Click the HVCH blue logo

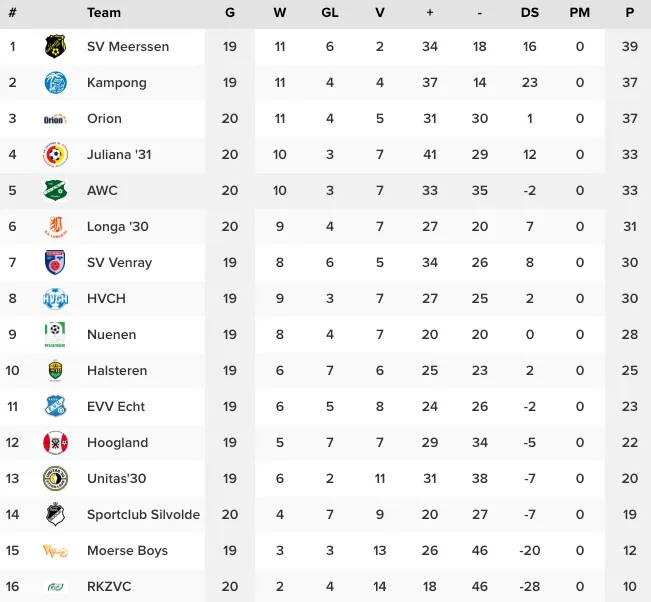pos(55,299)
